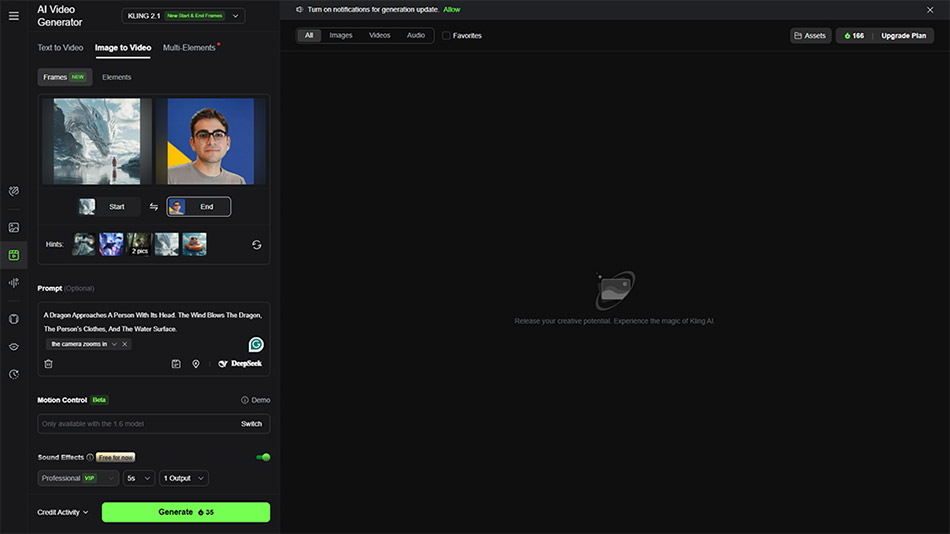Open the lip sync sidebar icon
Screen dimensions: 950x534
click(x=13, y=347)
